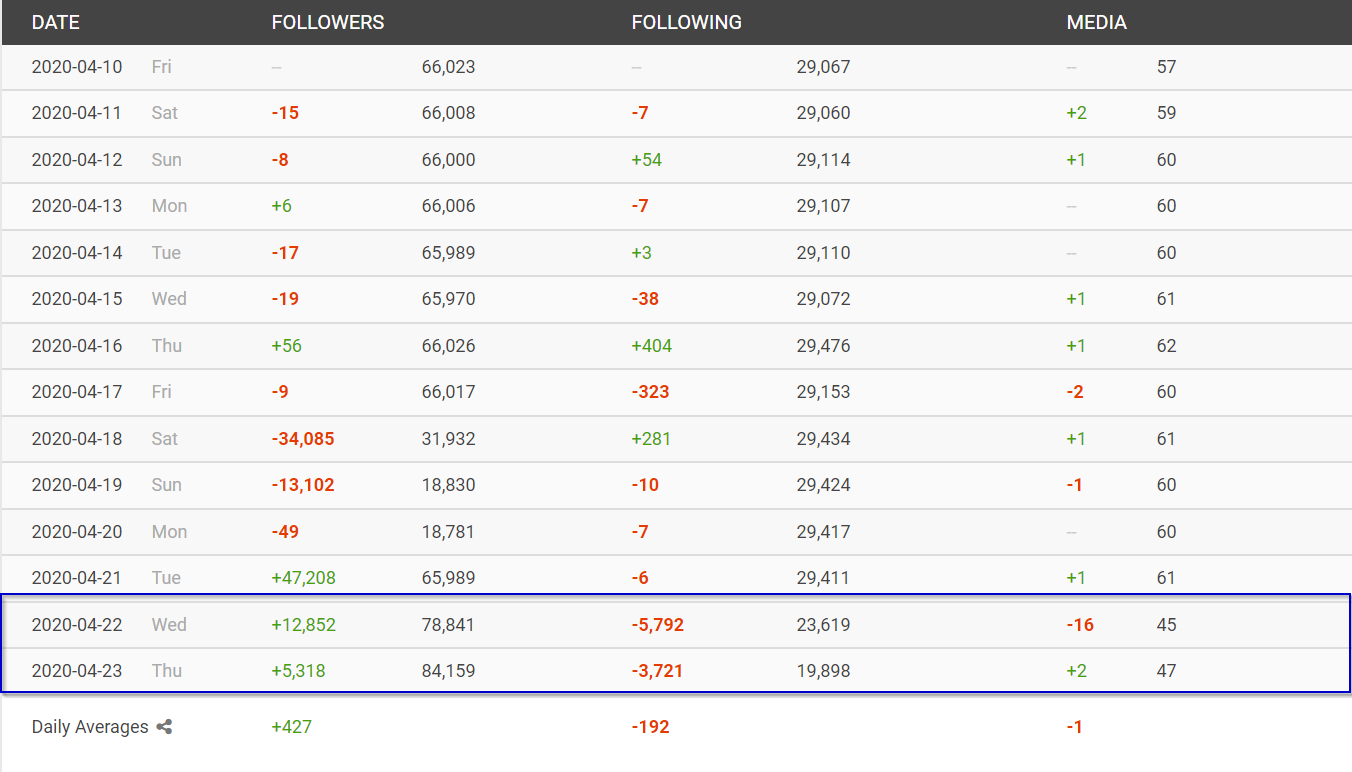Image resolution: width=1352 pixels, height=772 pixels.
Task: Click the DATE column header
Action: 56,22
